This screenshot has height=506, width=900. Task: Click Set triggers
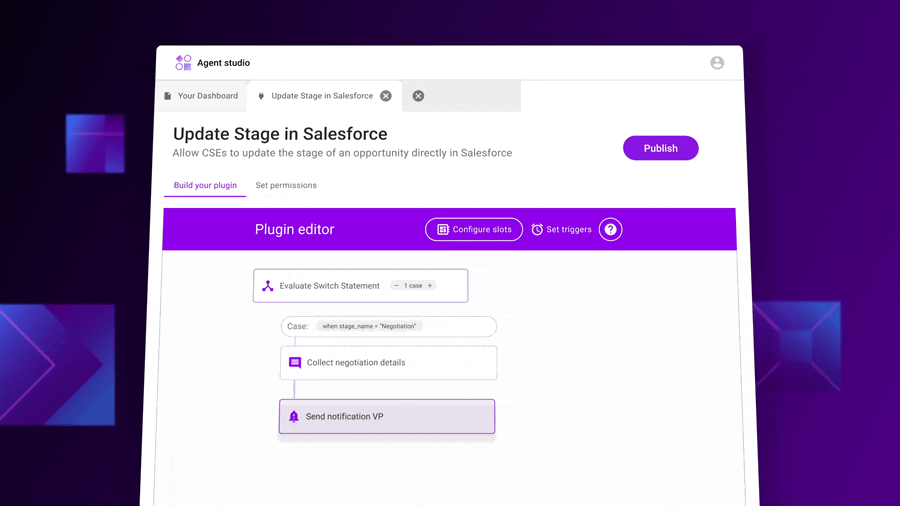[x=561, y=229]
